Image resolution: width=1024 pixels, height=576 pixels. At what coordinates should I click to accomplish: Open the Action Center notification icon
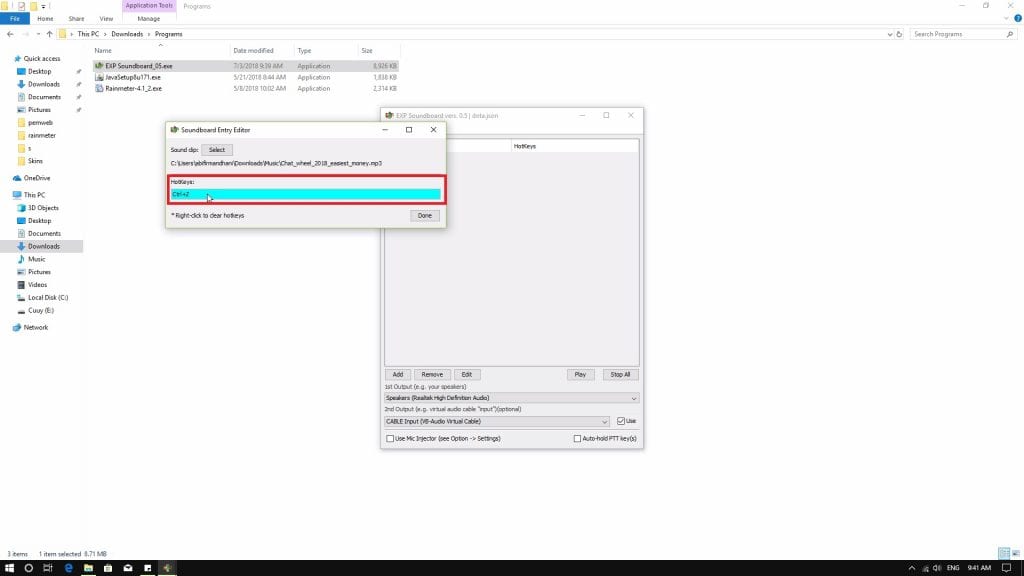tap(1006, 568)
